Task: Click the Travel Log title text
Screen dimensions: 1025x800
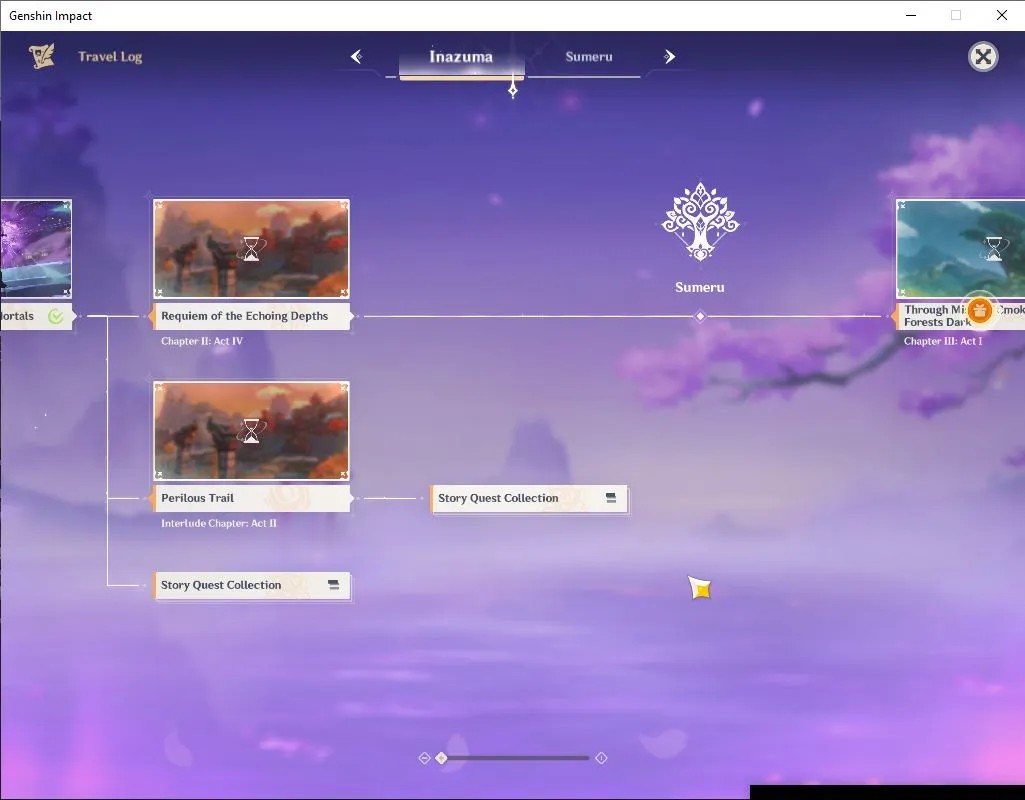Action: point(110,57)
